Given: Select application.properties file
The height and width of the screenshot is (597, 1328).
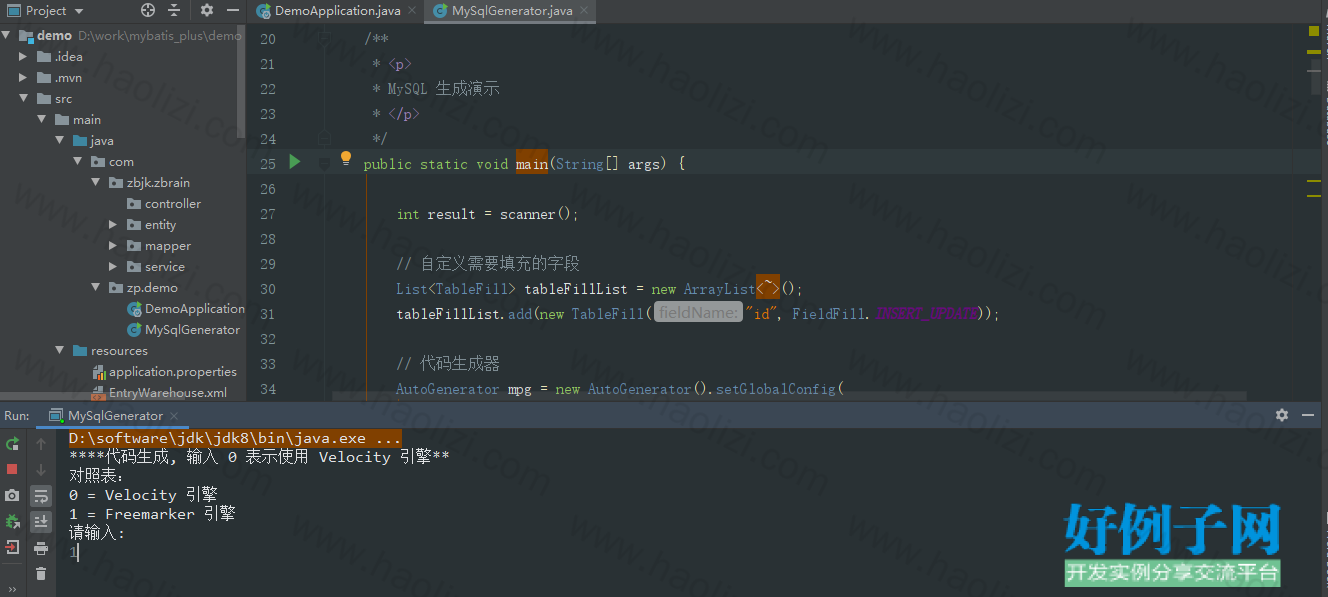Looking at the screenshot, I should coord(164,371).
